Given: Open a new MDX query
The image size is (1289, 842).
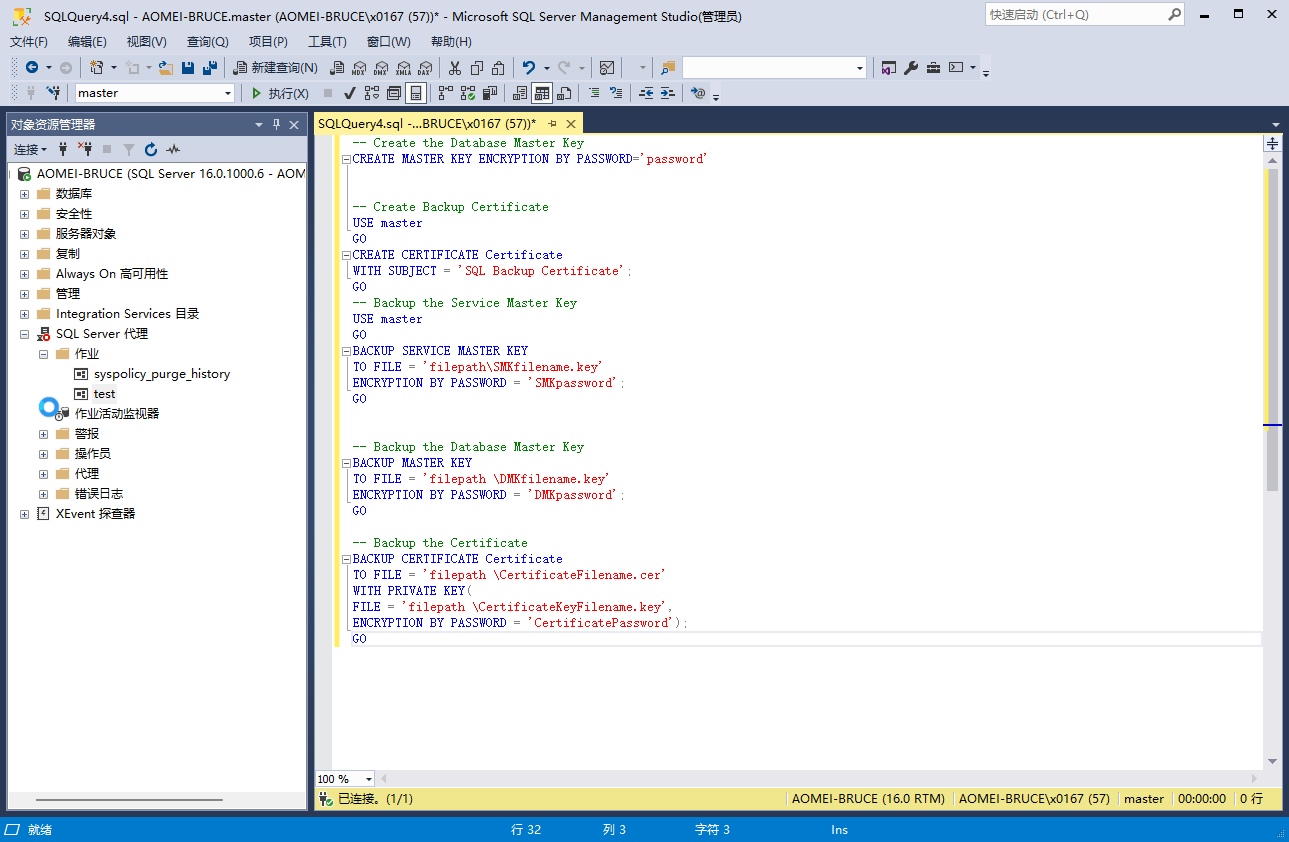Looking at the screenshot, I should [x=359, y=67].
